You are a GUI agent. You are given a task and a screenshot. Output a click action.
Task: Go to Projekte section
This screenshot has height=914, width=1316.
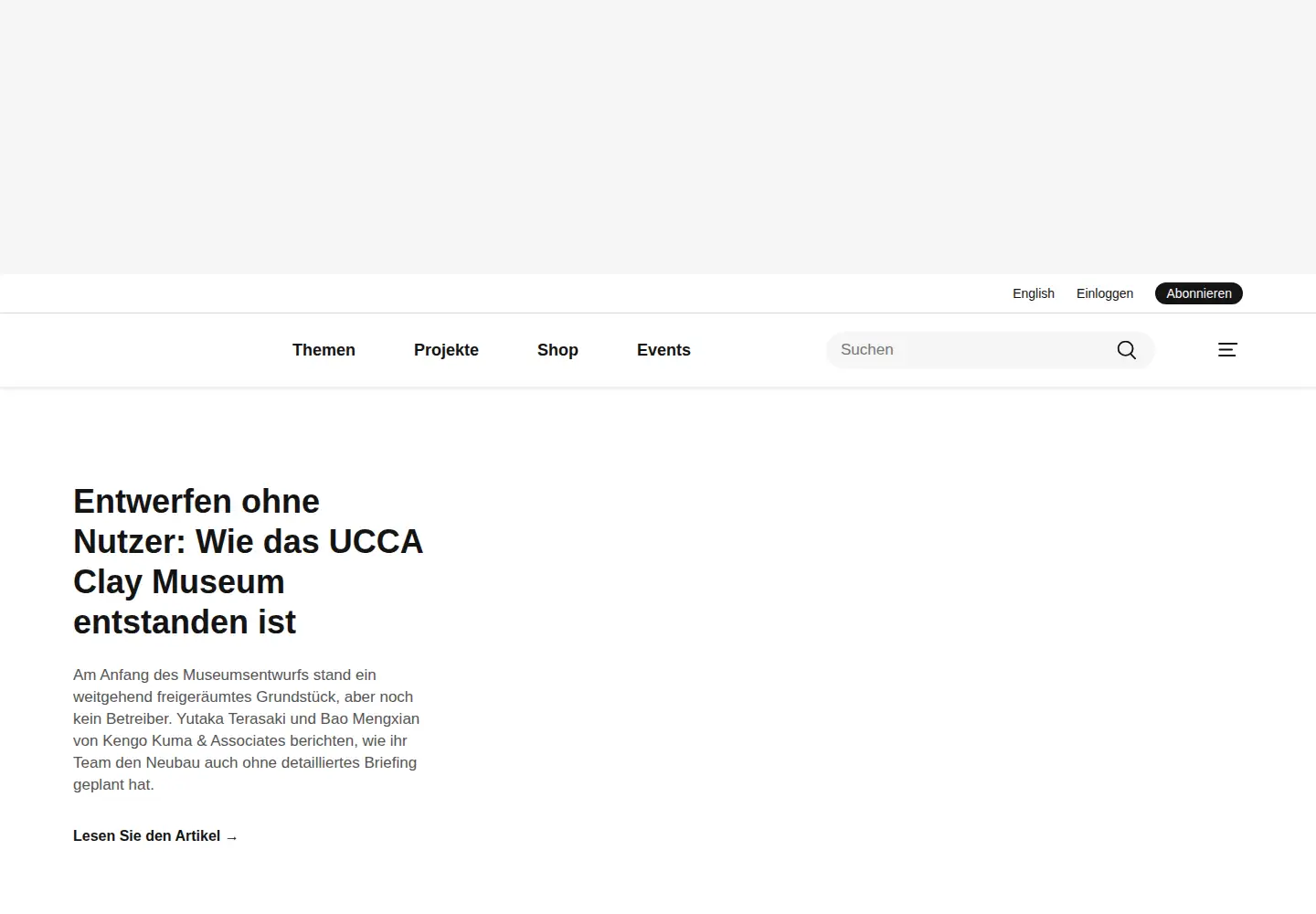446,350
